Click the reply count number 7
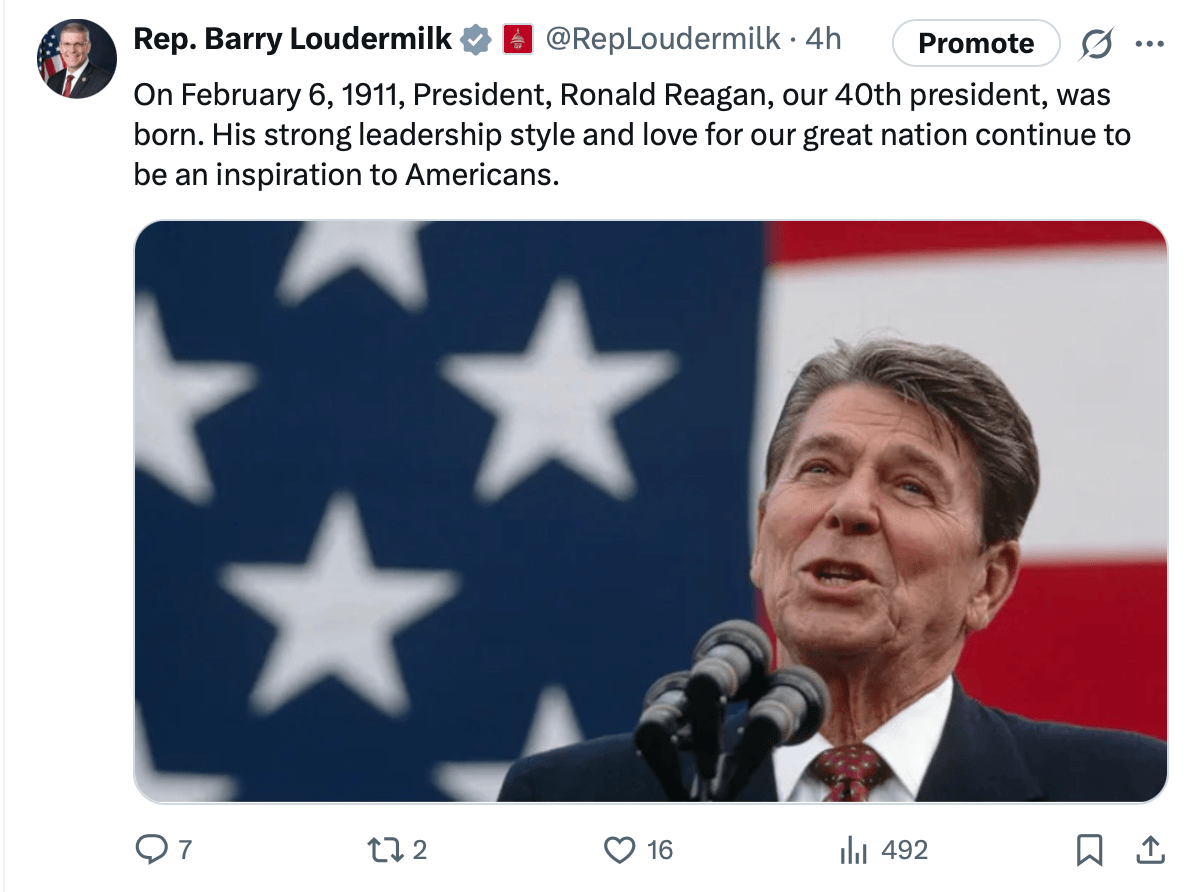The image size is (1200, 892). coord(184,850)
